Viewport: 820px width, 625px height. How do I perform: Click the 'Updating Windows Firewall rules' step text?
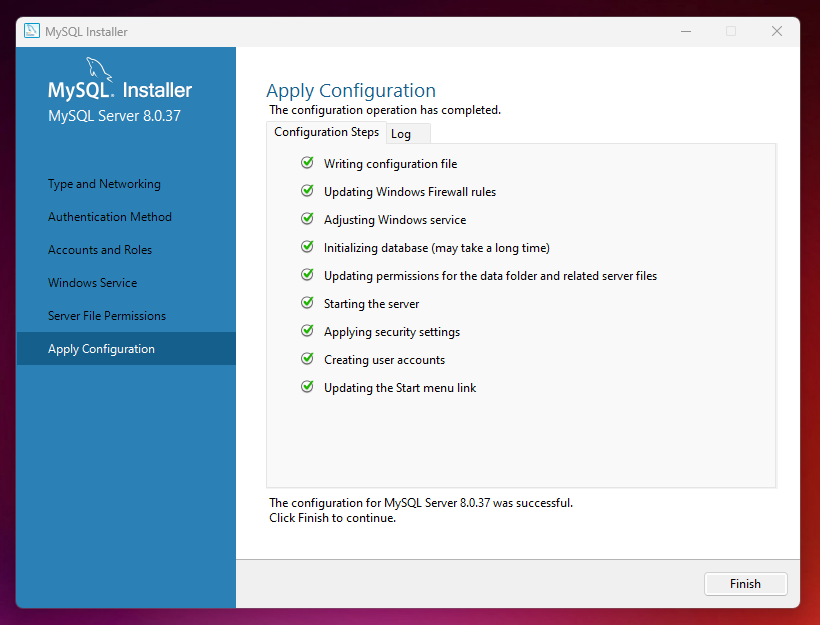pyautogui.click(x=409, y=192)
